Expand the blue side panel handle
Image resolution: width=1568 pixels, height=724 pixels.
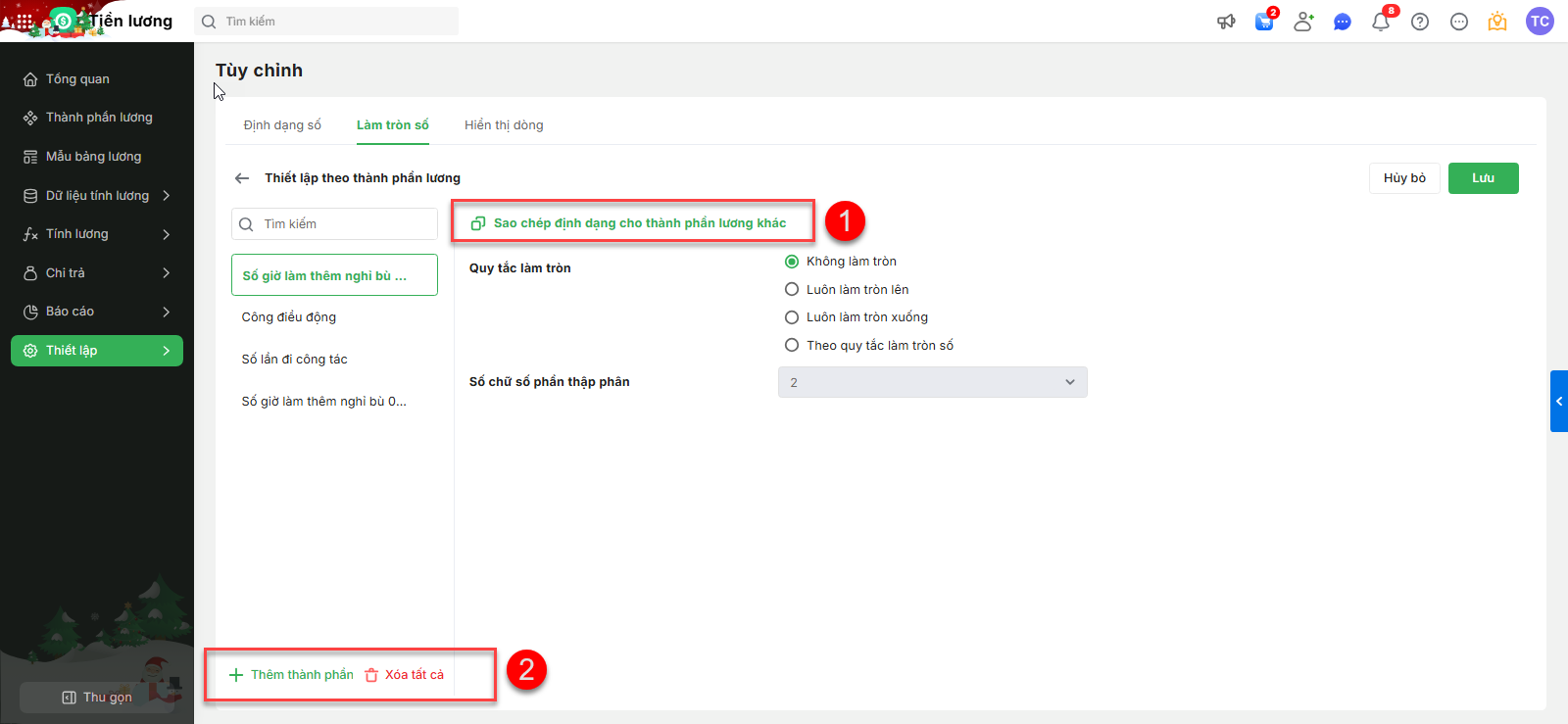click(1558, 401)
